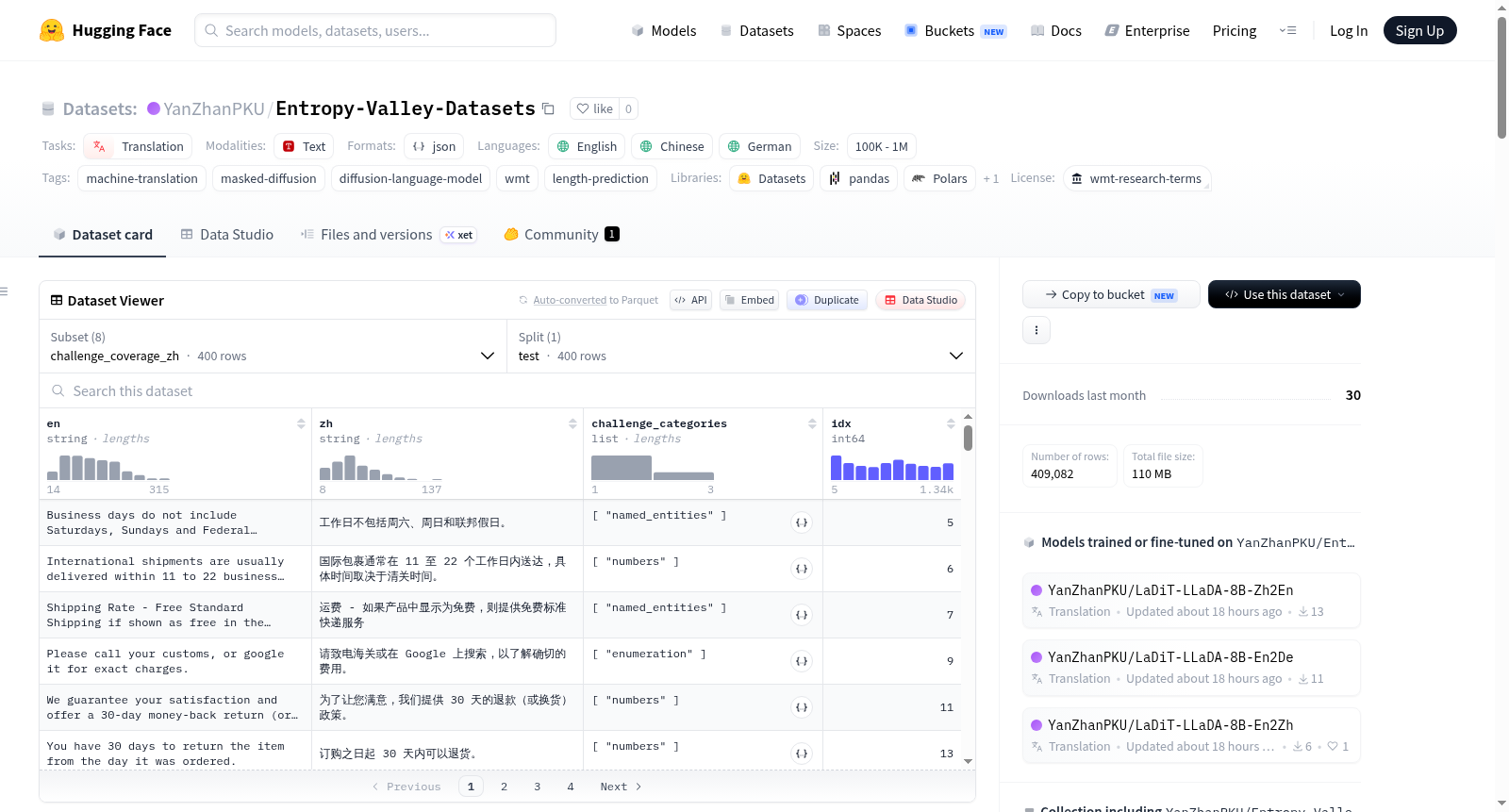Open Buckets in the top navigation

955,30
